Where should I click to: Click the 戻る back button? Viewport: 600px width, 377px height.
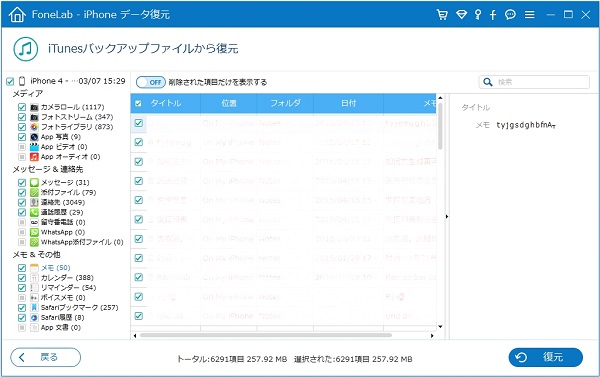pos(46,357)
